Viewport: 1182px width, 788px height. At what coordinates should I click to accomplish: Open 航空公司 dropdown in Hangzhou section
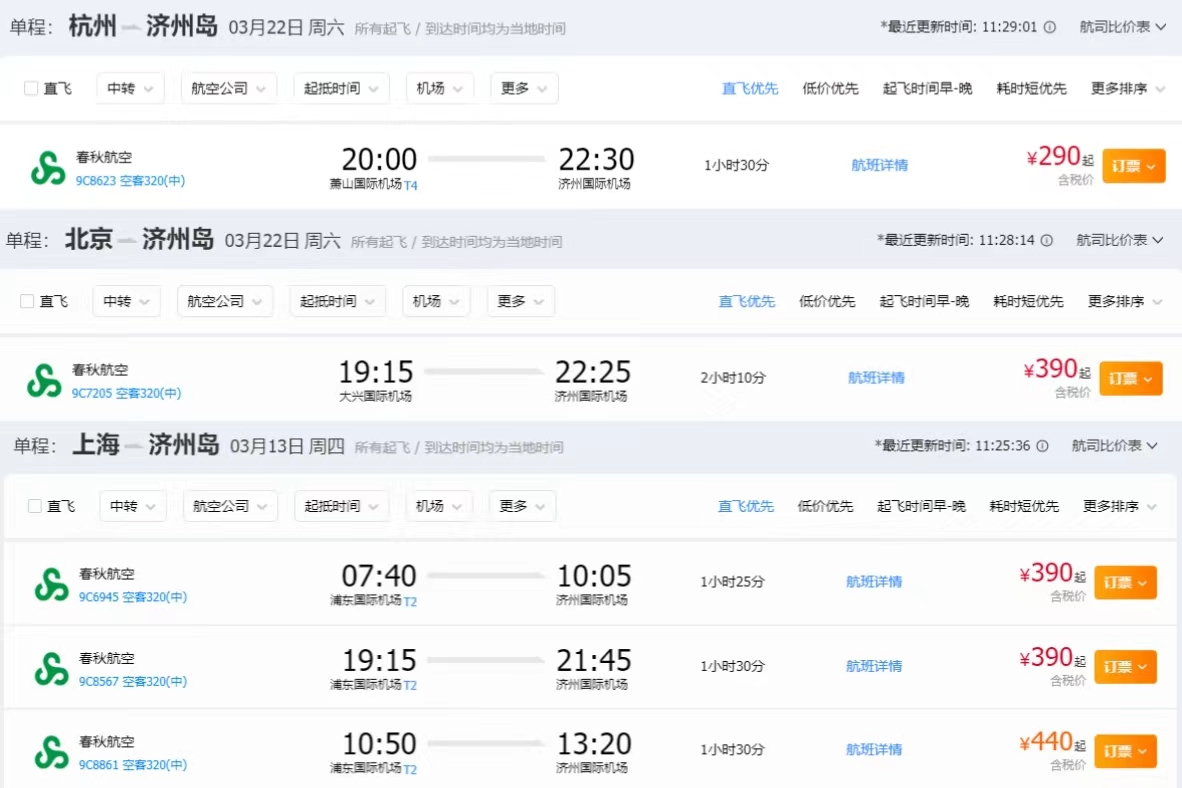click(229, 88)
